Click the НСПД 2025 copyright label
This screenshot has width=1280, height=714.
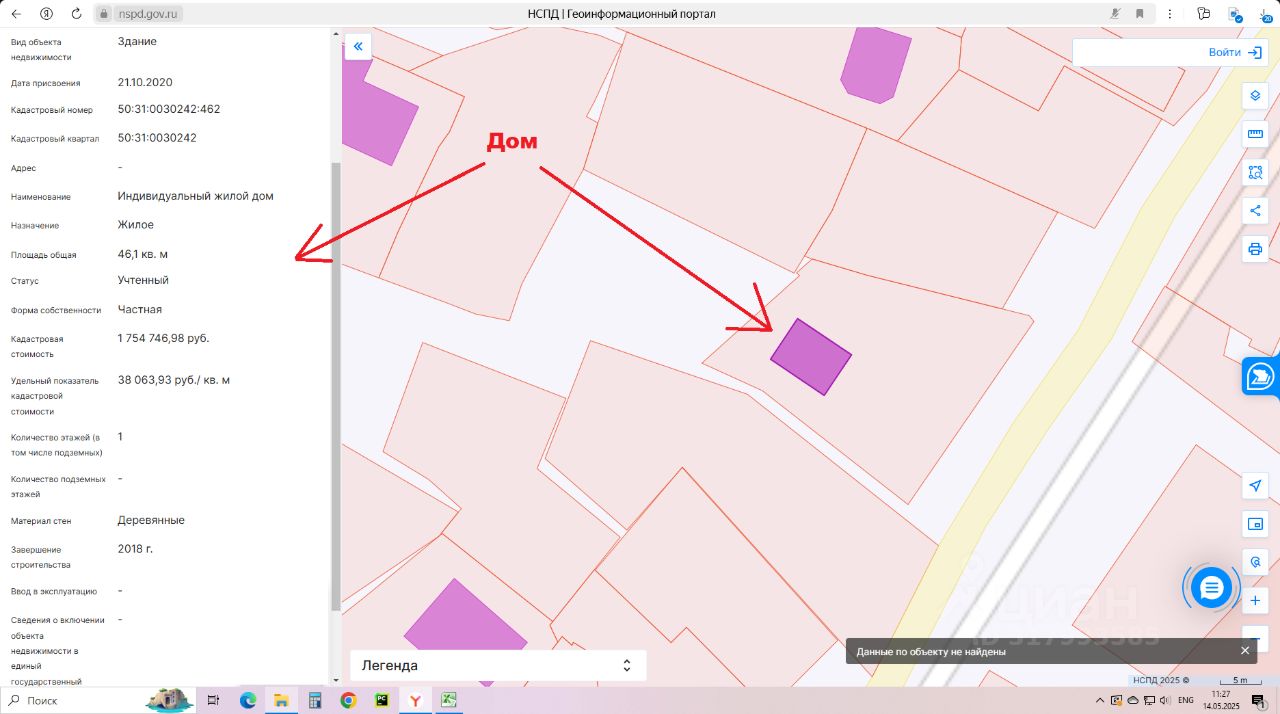tap(1160, 680)
